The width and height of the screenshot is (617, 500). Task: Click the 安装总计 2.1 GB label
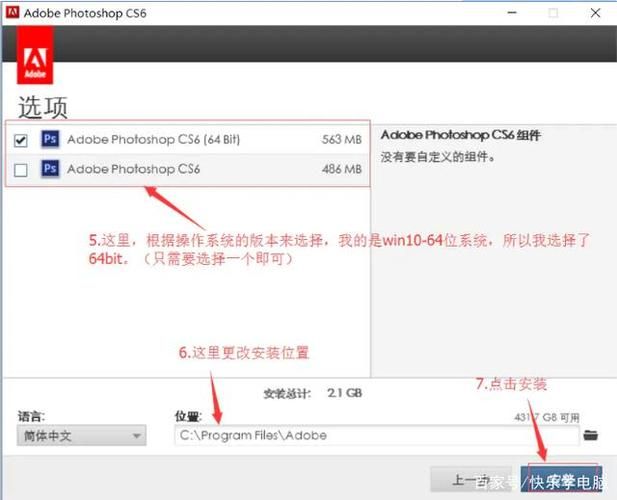[313, 393]
